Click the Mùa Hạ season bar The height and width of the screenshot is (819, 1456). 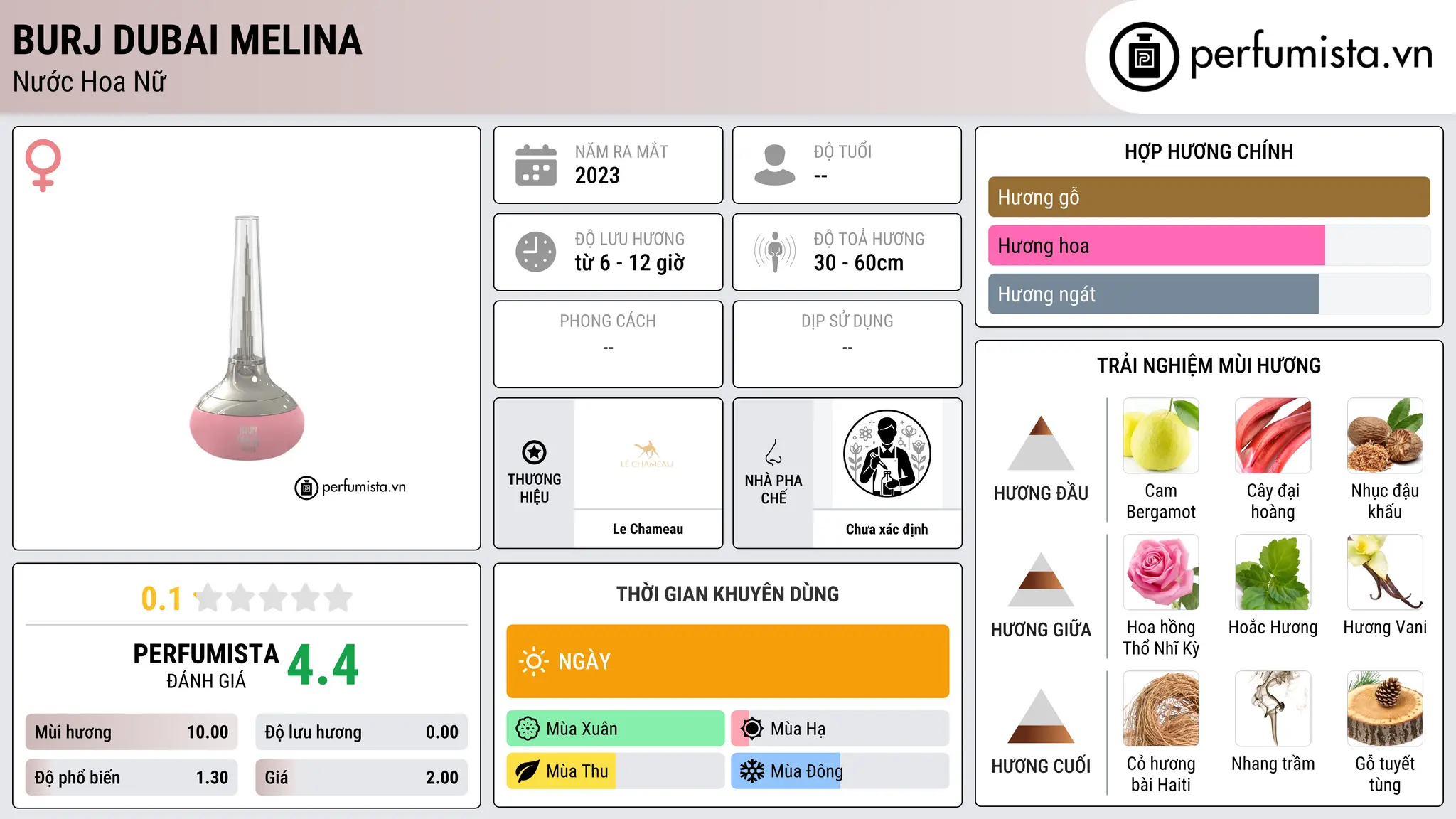tap(840, 729)
